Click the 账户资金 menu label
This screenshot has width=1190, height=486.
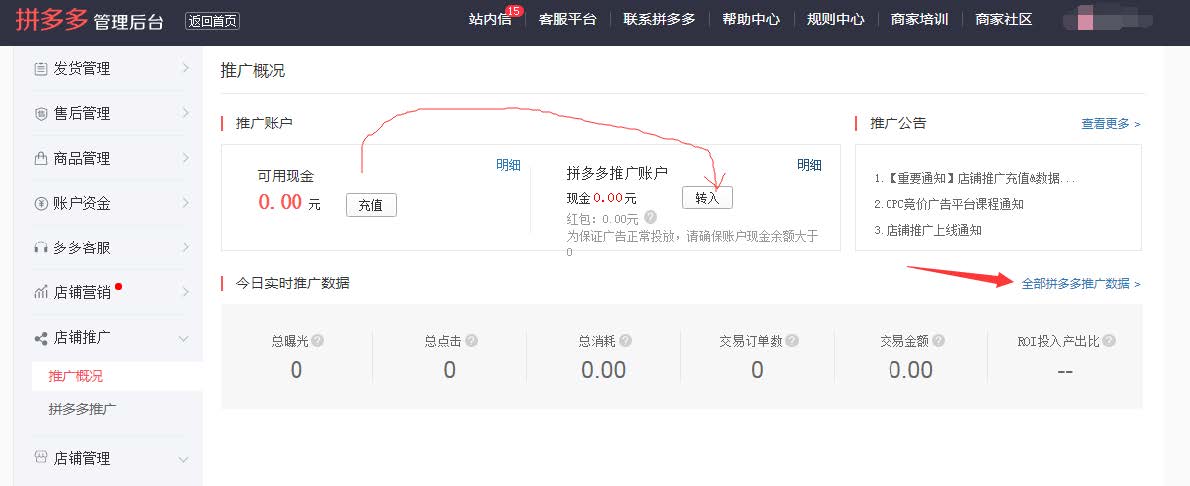point(82,204)
